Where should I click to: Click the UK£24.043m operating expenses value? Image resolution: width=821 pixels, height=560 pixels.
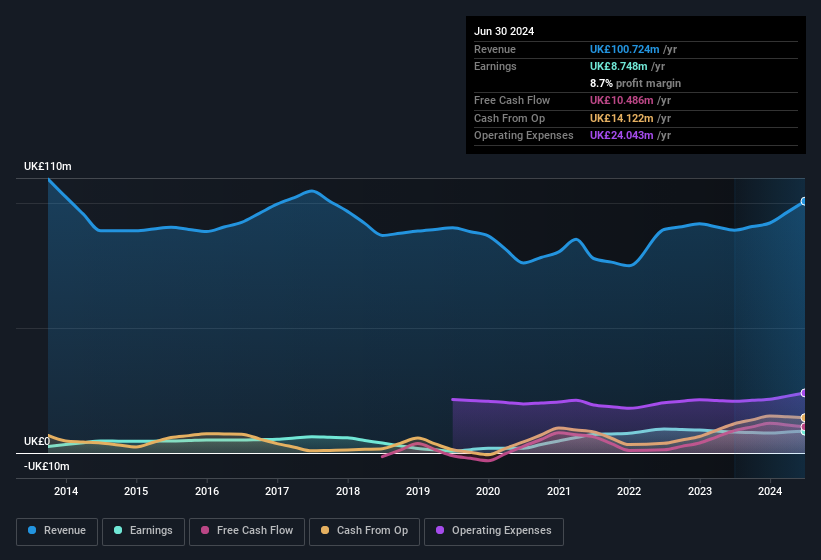click(621, 135)
